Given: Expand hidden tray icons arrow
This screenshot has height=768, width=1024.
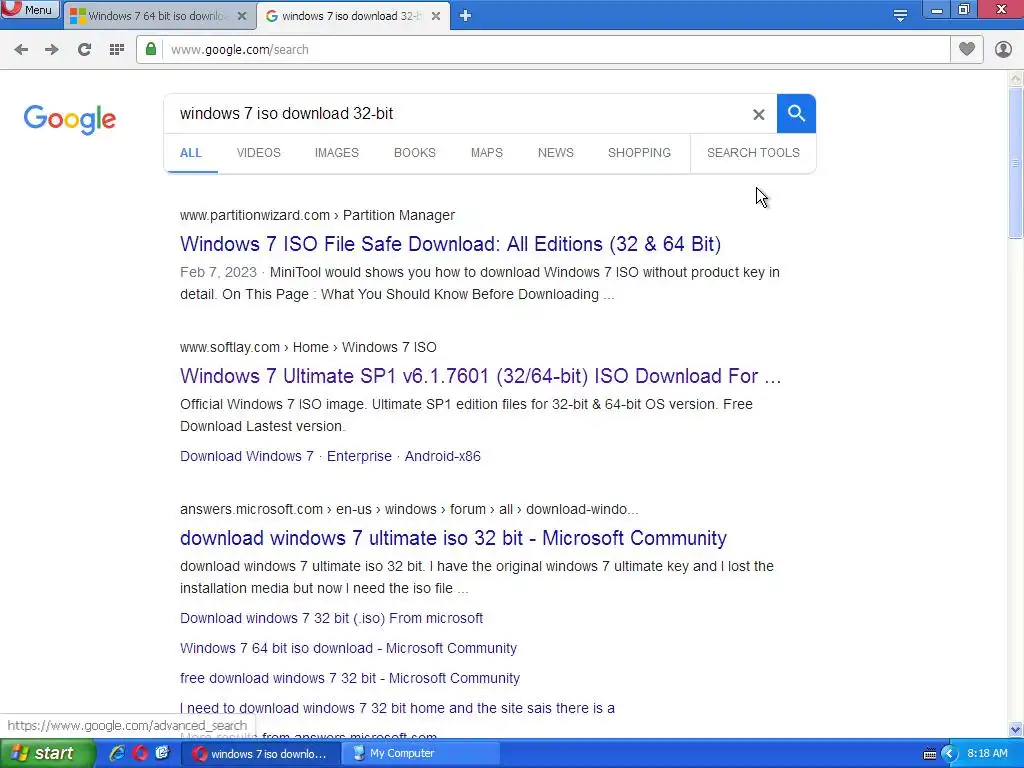Looking at the screenshot, I should tap(949, 754).
